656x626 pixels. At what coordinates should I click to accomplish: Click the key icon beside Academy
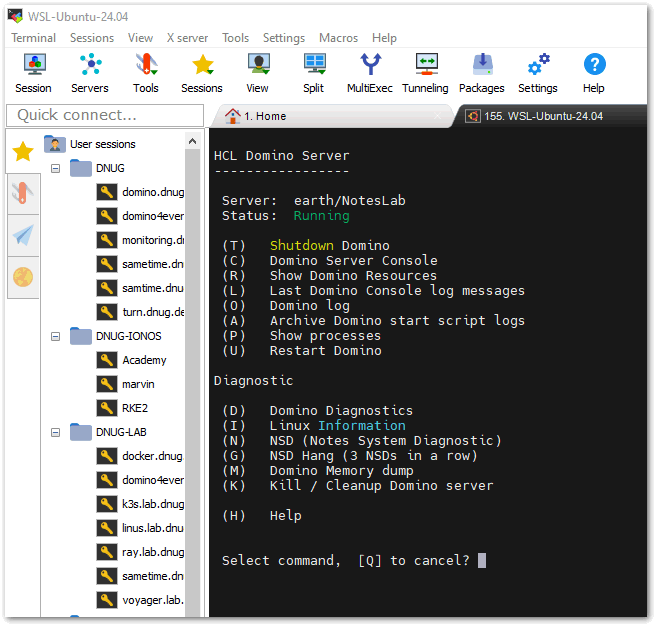click(107, 360)
